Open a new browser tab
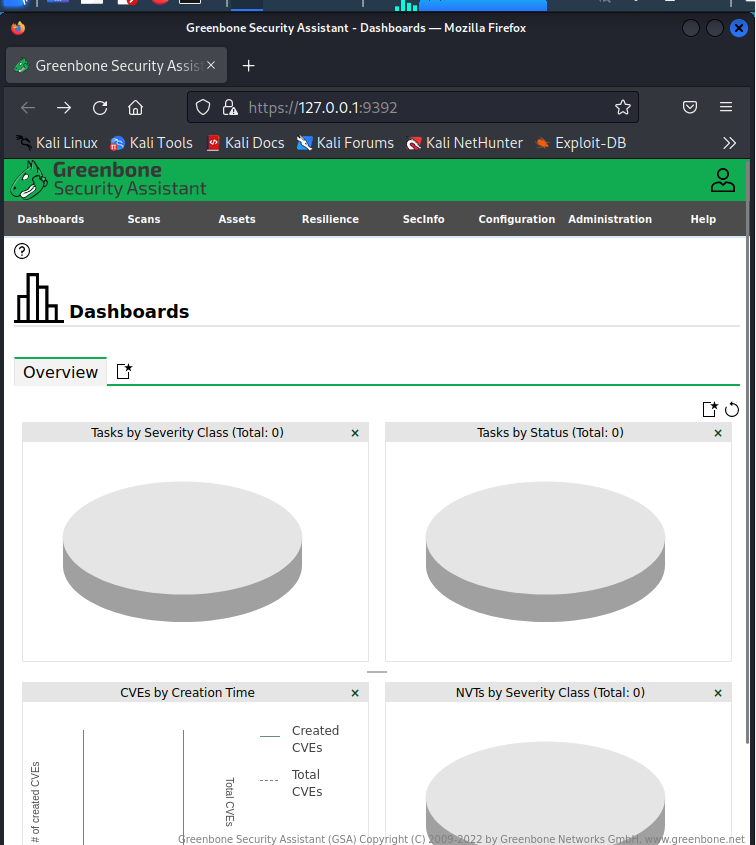The width and height of the screenshot is (756, 845). click(x=248, y=66)
